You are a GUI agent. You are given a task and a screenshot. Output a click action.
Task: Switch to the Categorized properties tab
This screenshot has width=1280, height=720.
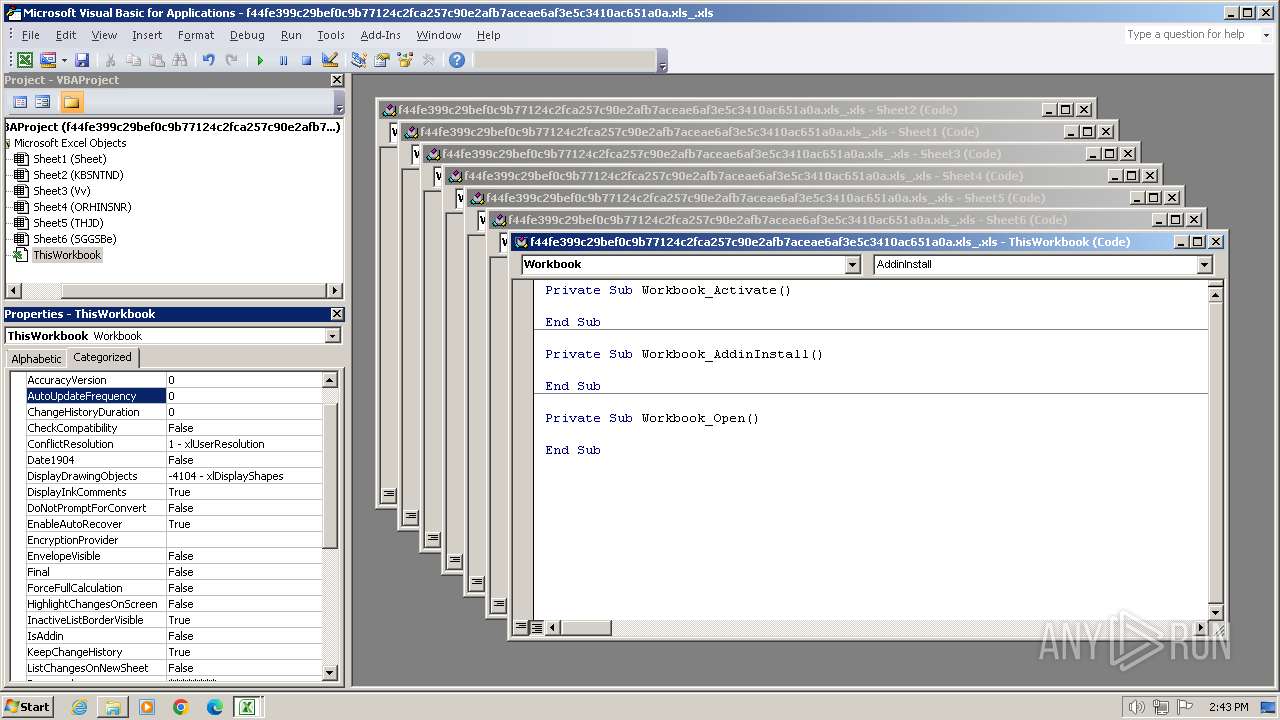coord(102,357)
